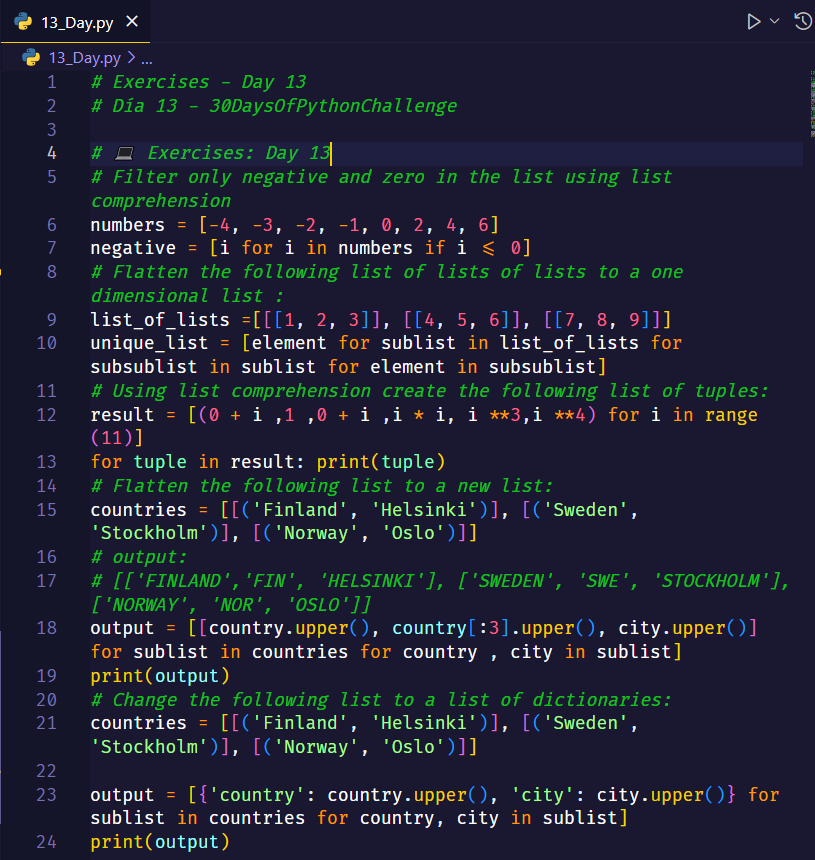The image size is (815, 860).
Task: Click the 'range' keyword on line 12
Action: 731,415
